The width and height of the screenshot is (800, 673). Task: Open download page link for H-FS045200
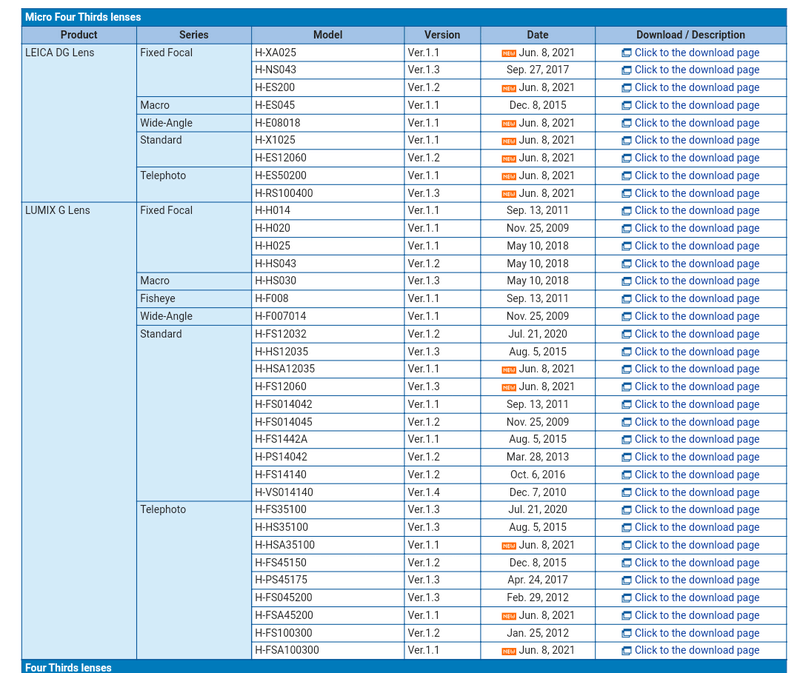[696, 598]
